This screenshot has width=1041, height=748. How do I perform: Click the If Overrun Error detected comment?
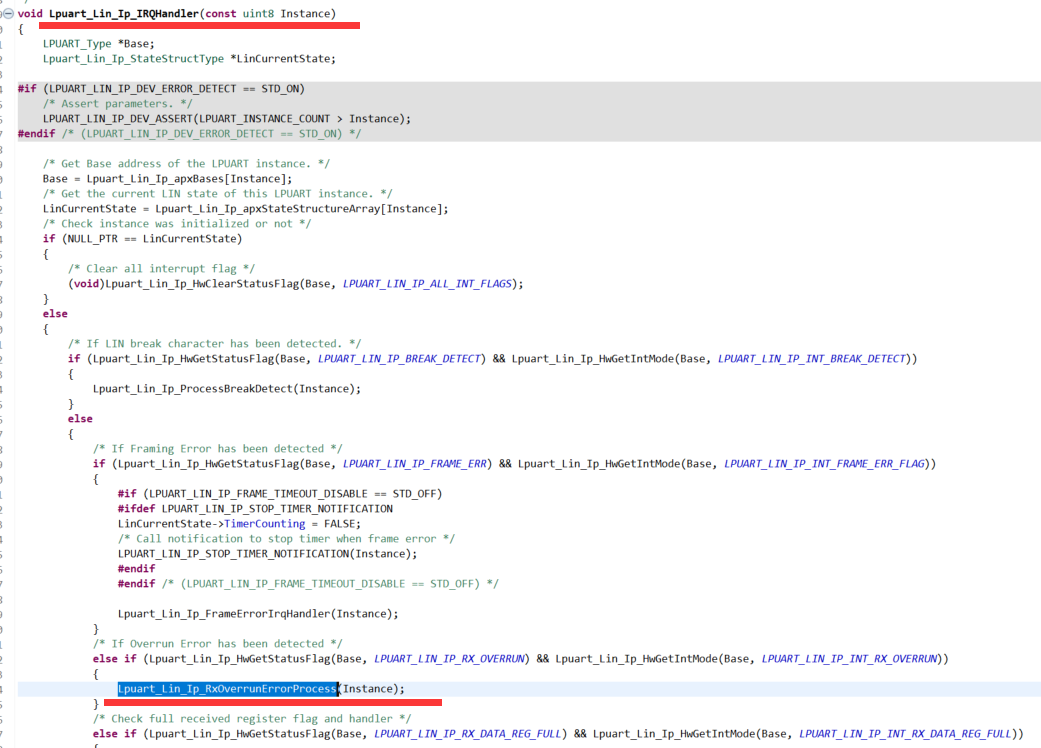pos(218,644)
